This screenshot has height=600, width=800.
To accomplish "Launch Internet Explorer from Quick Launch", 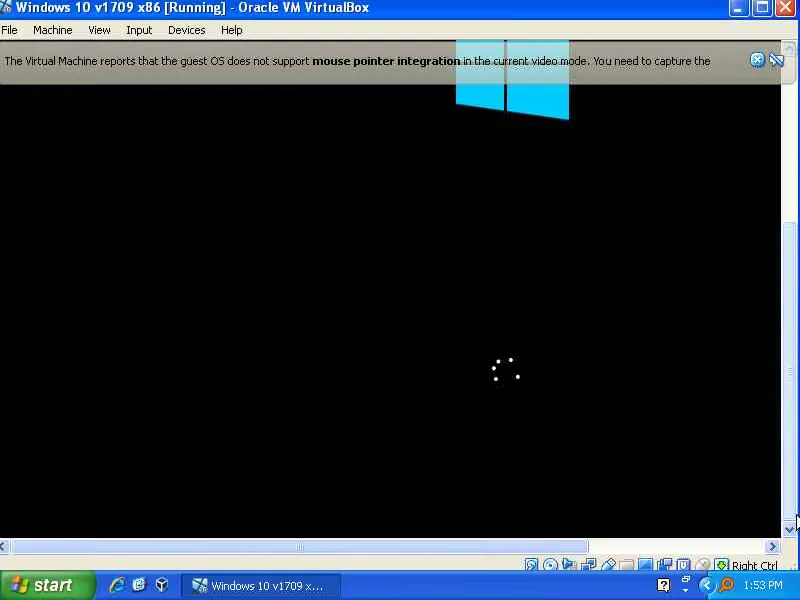I will (117, 585).
